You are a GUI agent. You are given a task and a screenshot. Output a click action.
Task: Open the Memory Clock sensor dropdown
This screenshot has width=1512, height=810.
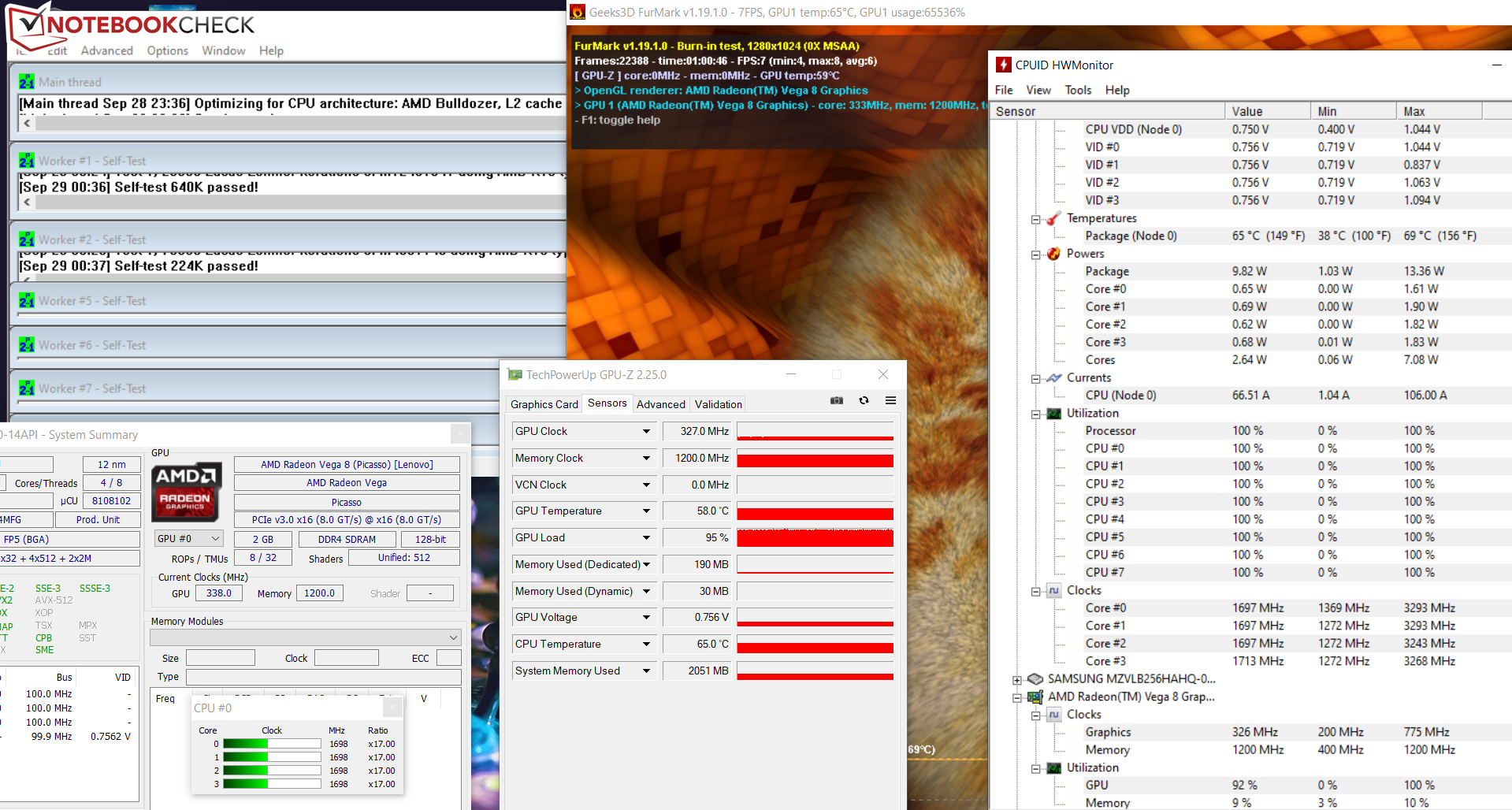point(646,459)
